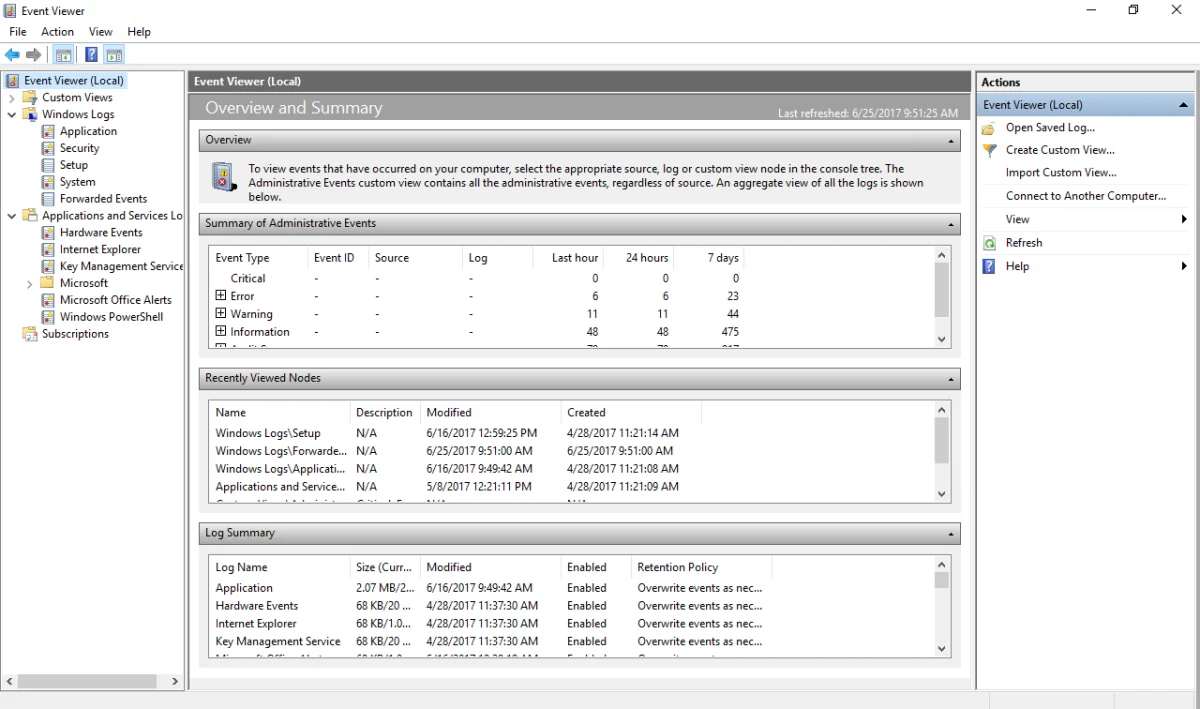Select the Windows PowerShell log
The width and height of the screenshot is (1200, 709).
(110, 317)
